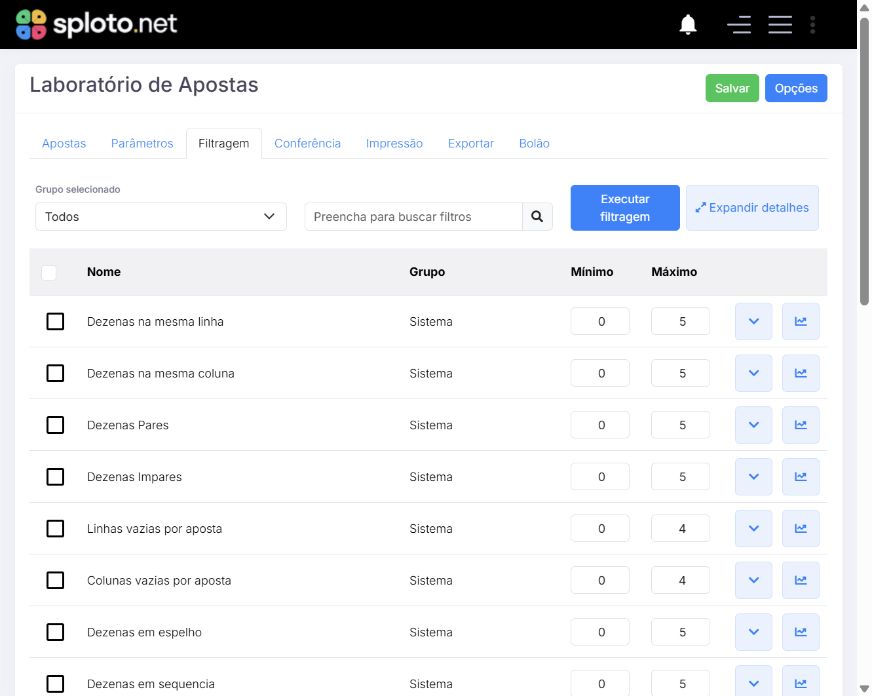Show chart for Linhas vazias por aposta

[x=800, y=528]
